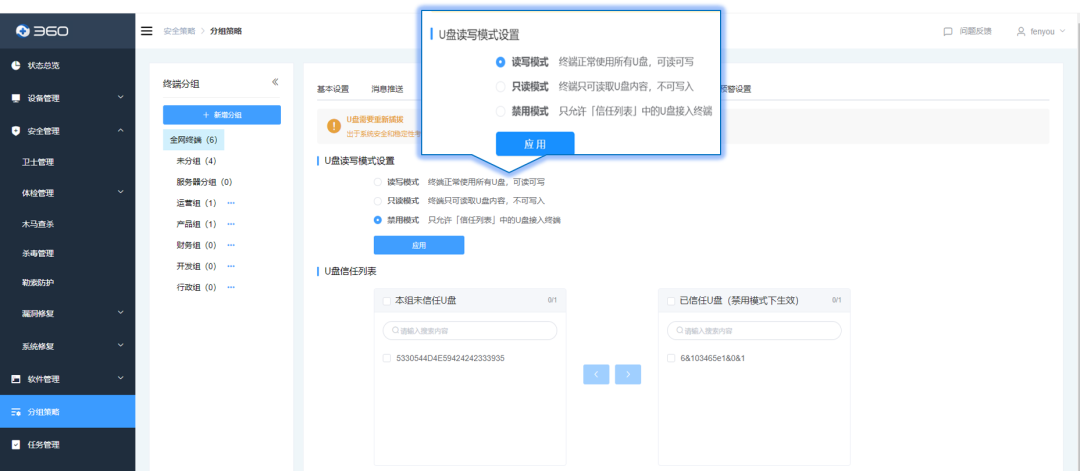This screenshot has width=1080, height=471.
Task: Collapse 安全管理 in the sidebar
Action: 68,130
